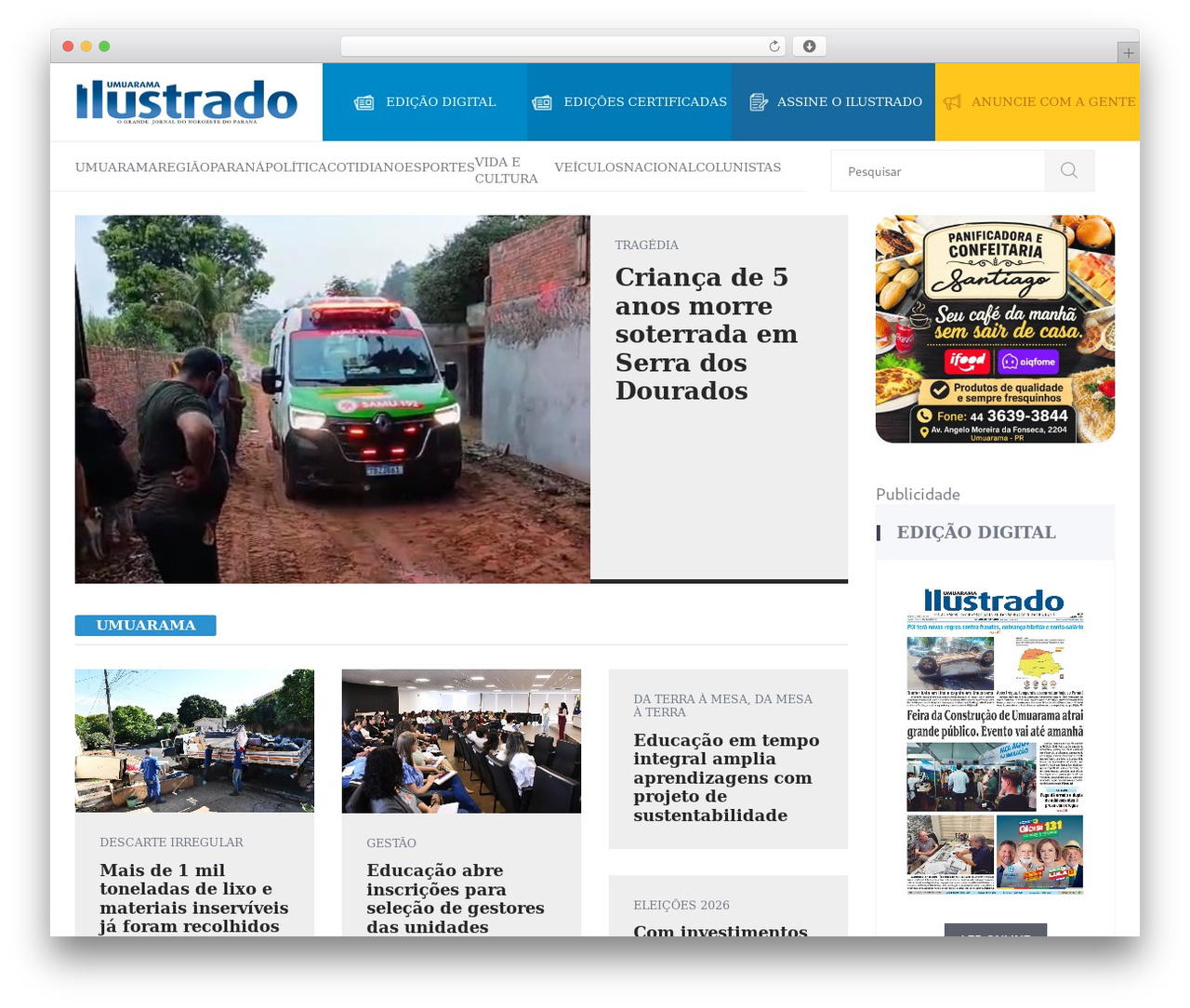The image size is (1190, 1008).
Task: Open Mais de 1 mil toneladas de lixo article
Action: click(x=194, y=898)
